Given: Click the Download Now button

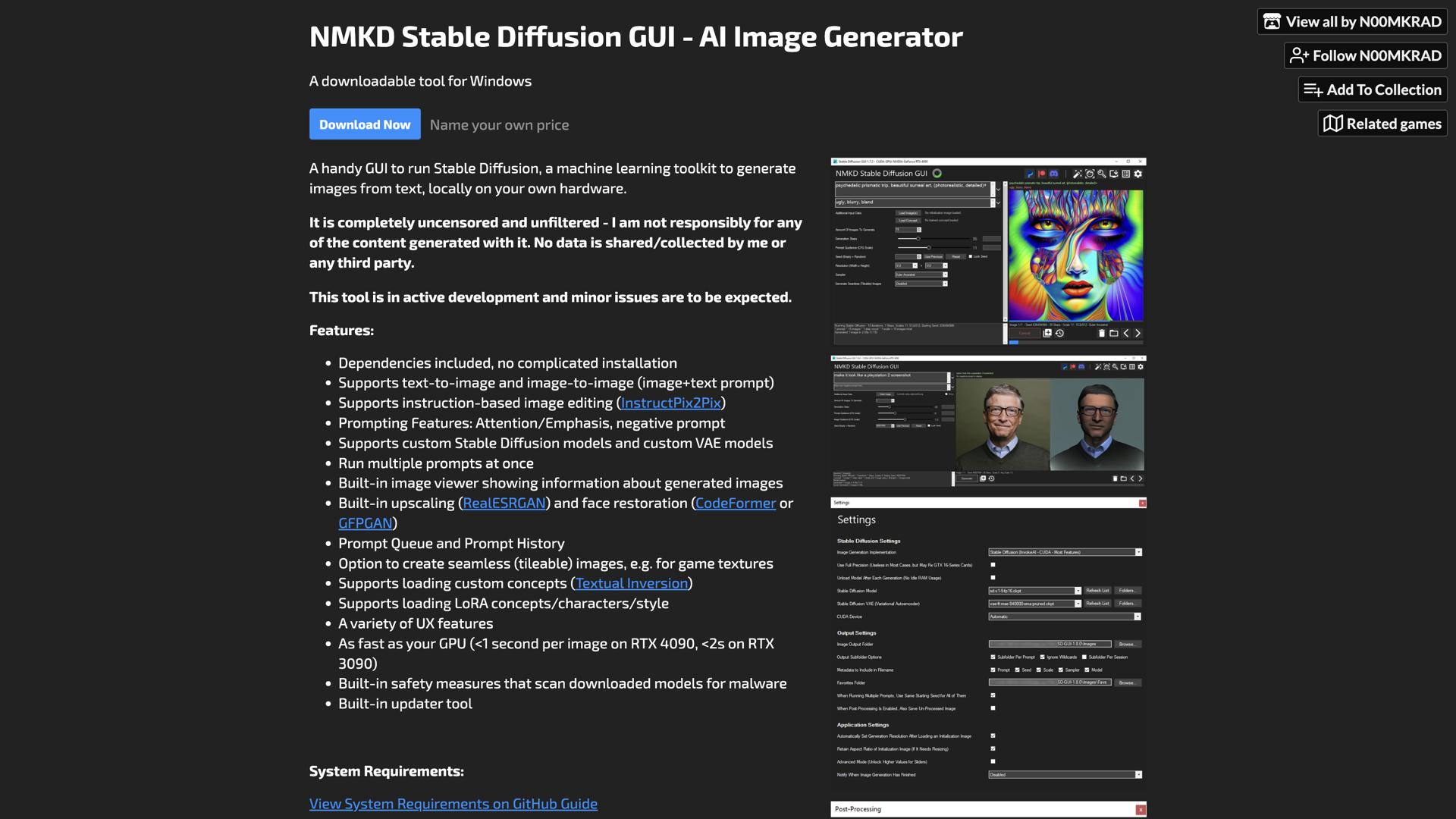Looking at the screenshot, I should pos(365,124).
